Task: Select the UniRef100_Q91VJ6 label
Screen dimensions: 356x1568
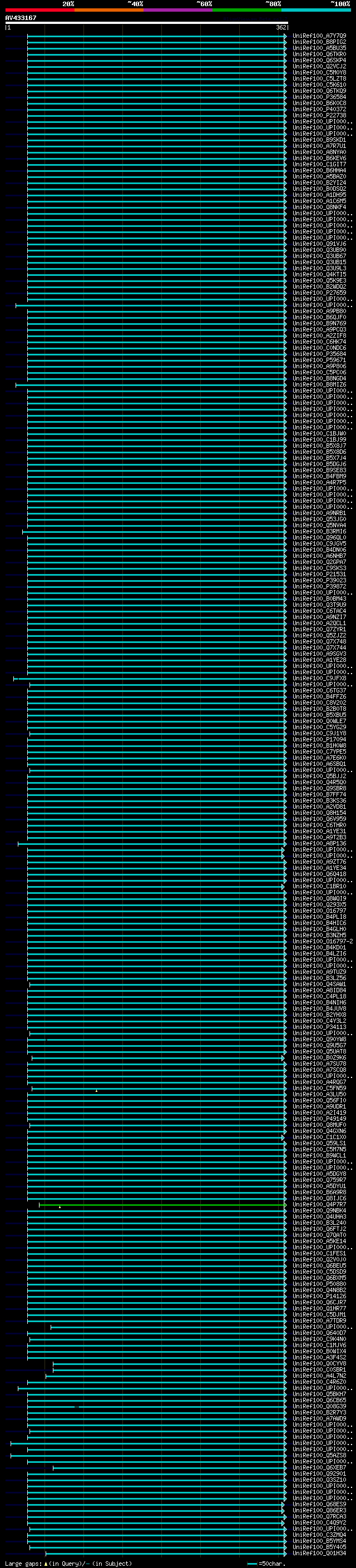Action: (319, 244)
